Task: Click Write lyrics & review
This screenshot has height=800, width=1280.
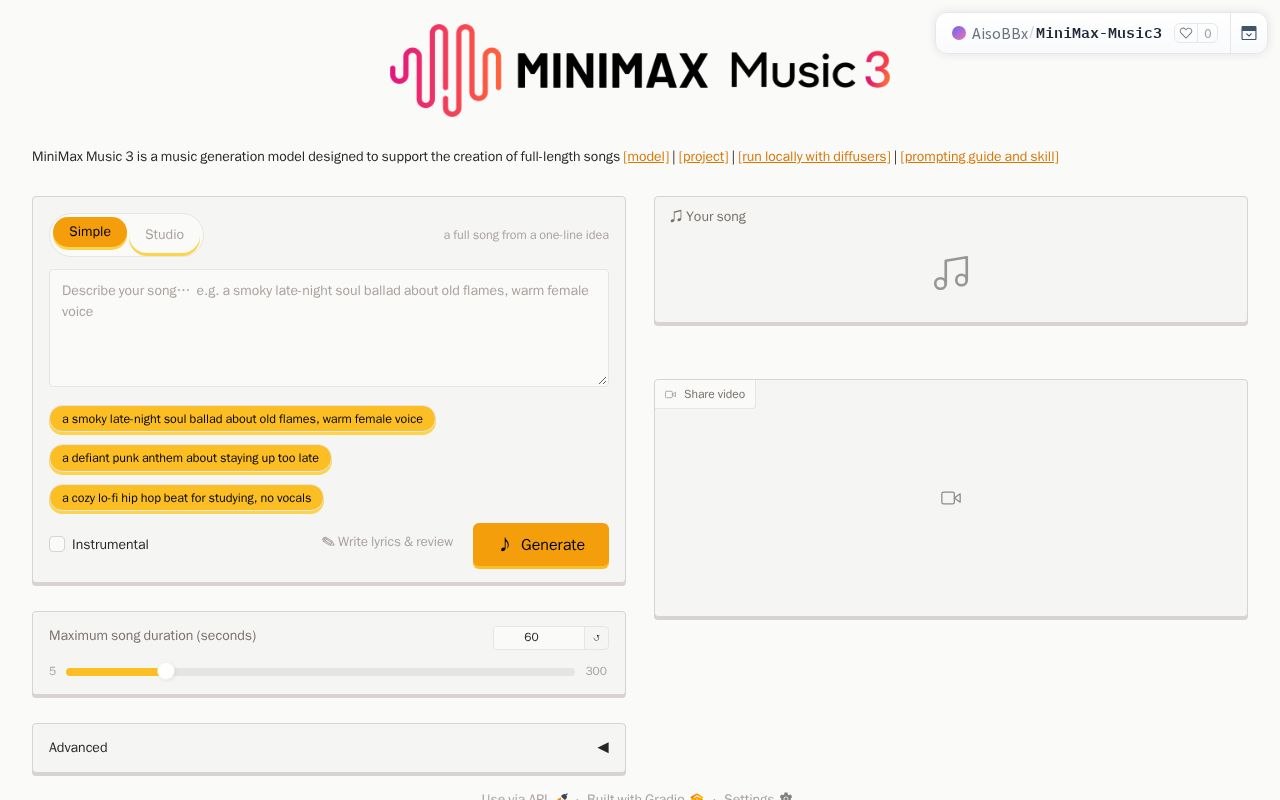Action: click(x=387, y=542)
